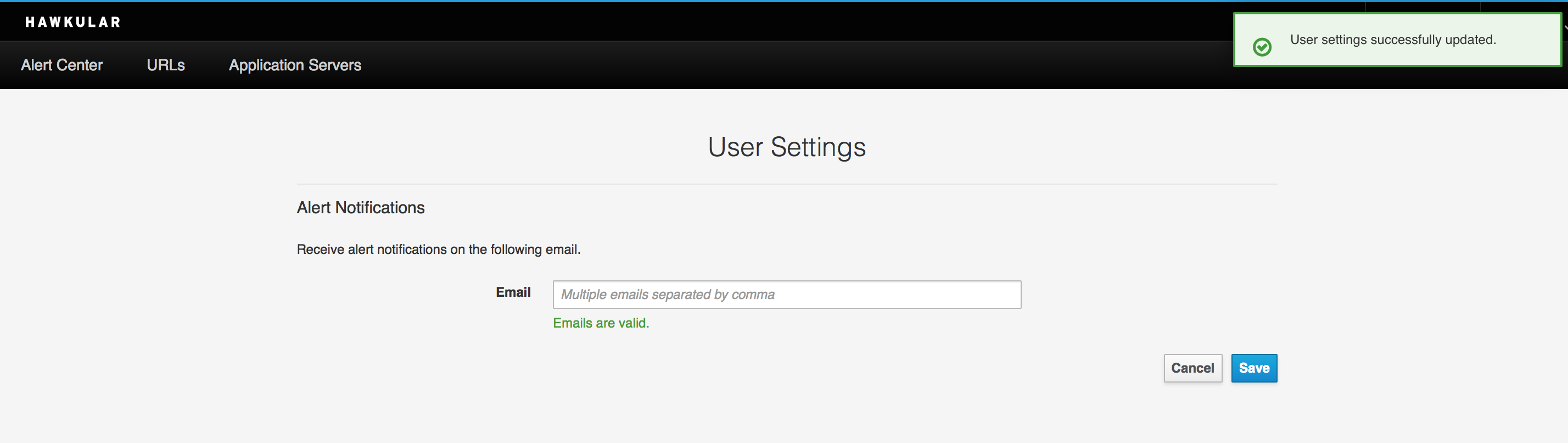
Task: Expand the chevron right of the notification
Action: [1565, 27]
